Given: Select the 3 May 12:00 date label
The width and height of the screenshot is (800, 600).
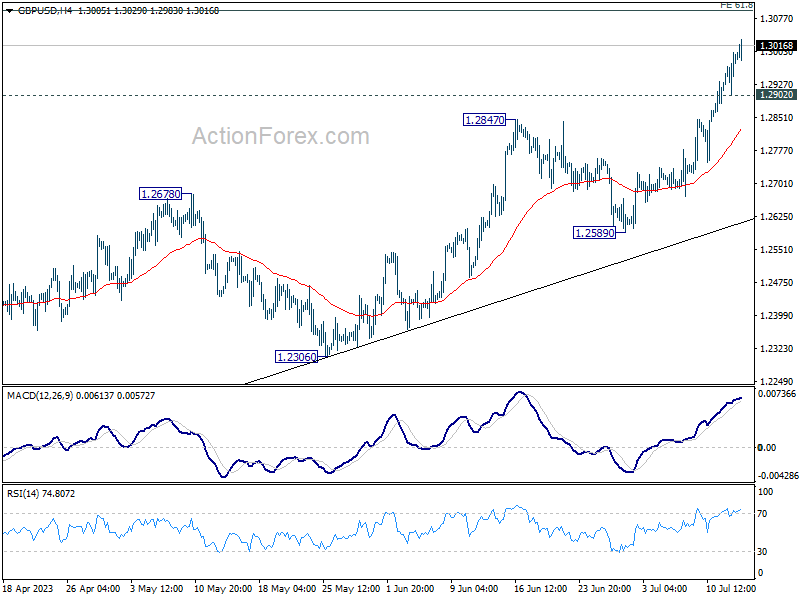Looking at the screenshot, I should 157,589.
